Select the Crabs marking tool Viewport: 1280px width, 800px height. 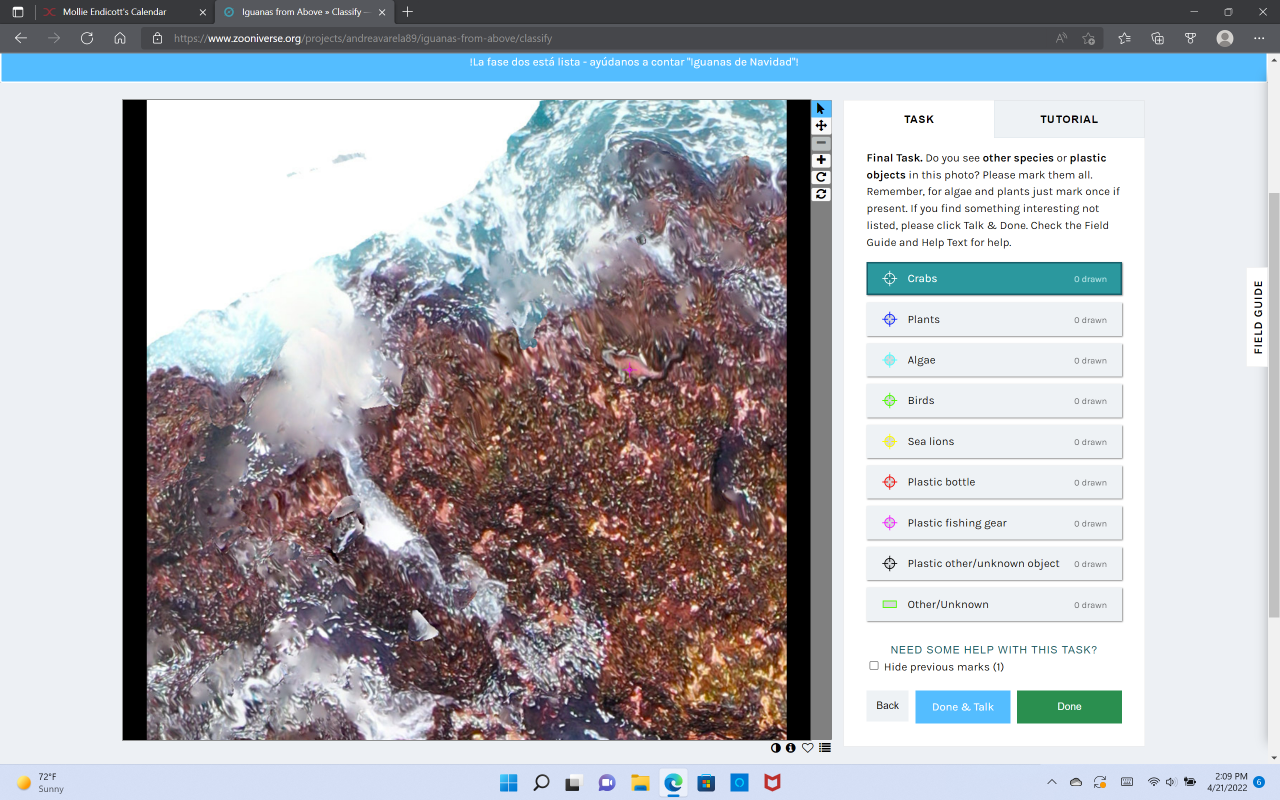993,279
